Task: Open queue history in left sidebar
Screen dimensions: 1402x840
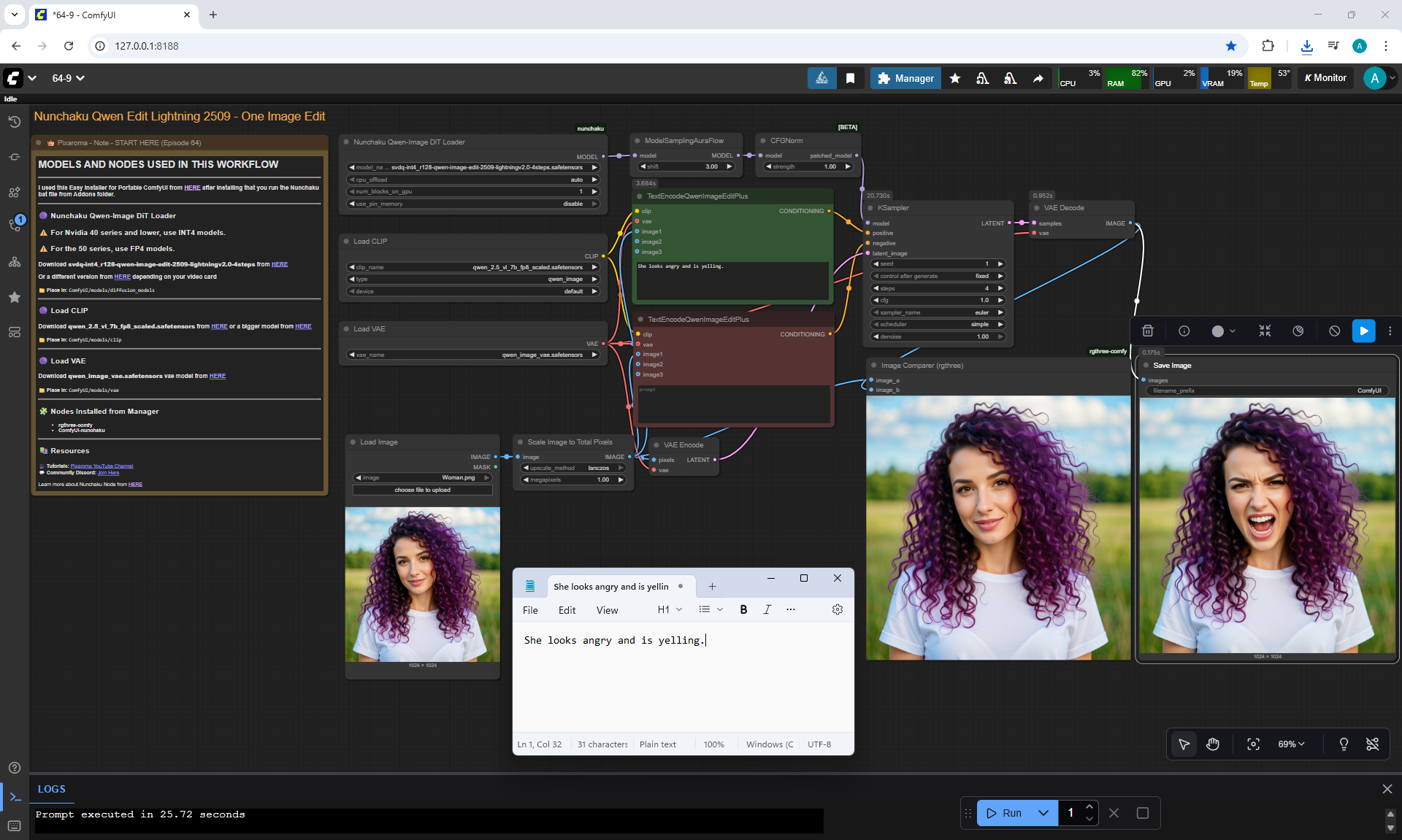Action: (14, 122)
